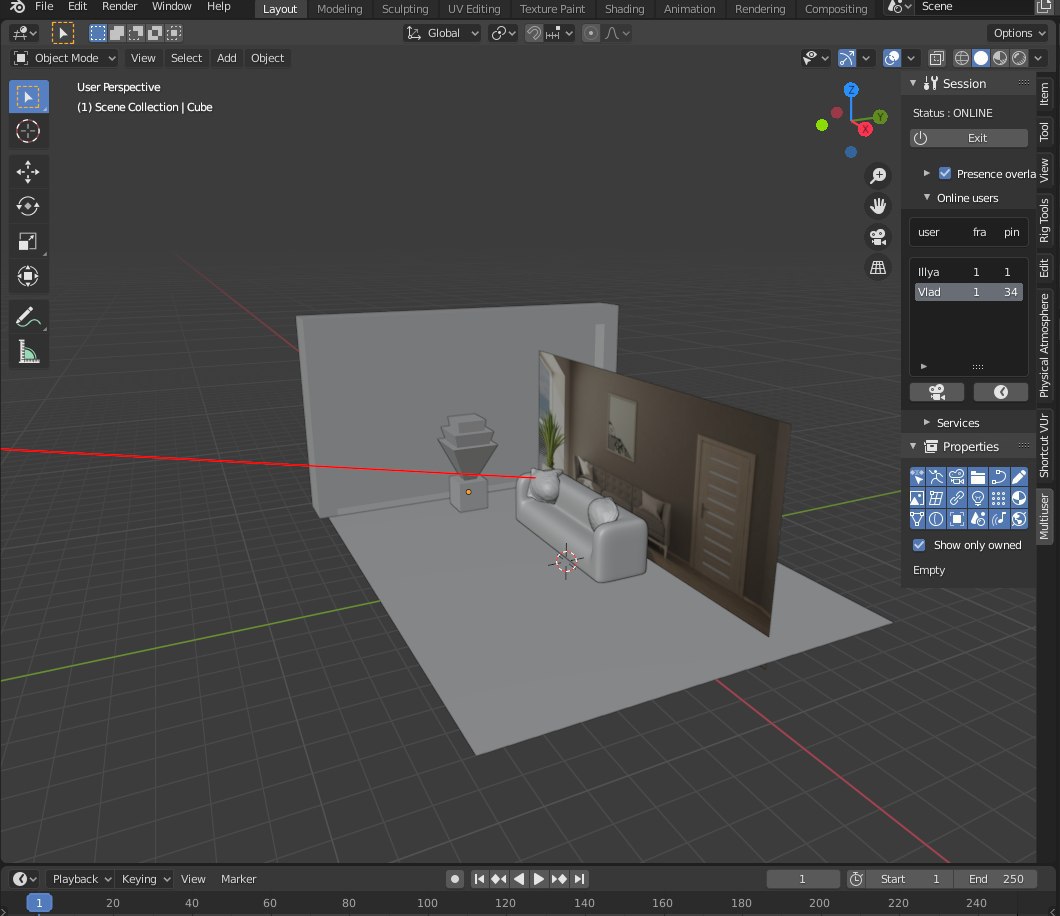Click the Play animation button
1060x916 pixels.
539,879
